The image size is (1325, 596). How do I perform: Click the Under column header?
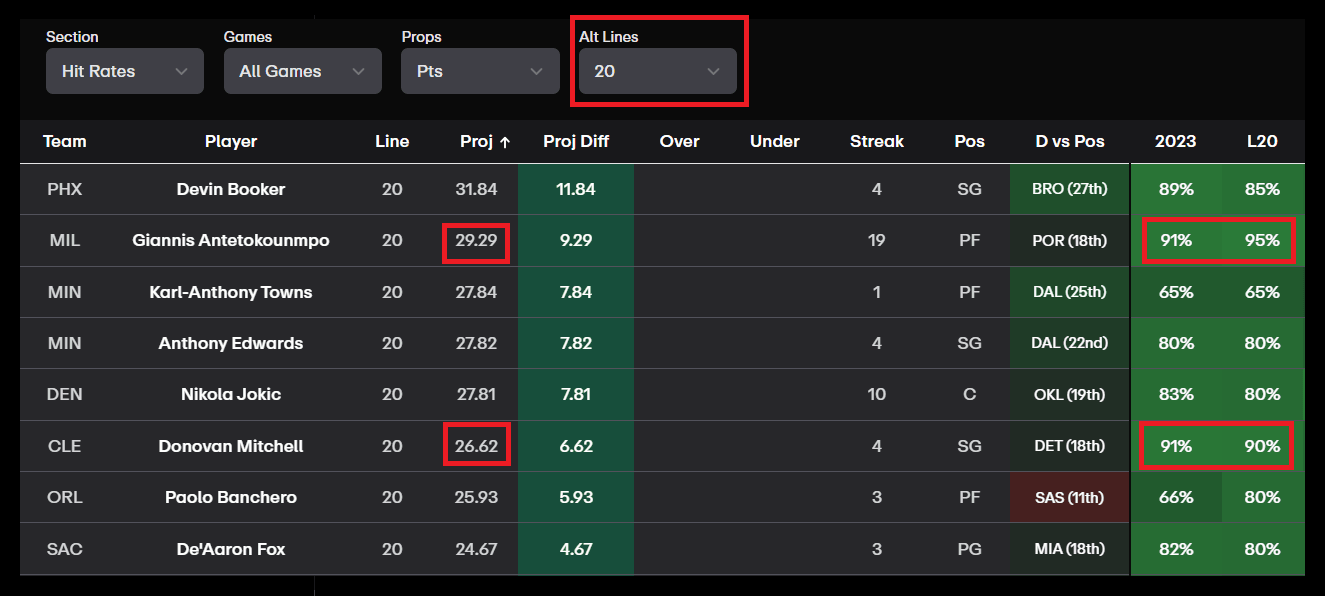(x=774, y=142)
